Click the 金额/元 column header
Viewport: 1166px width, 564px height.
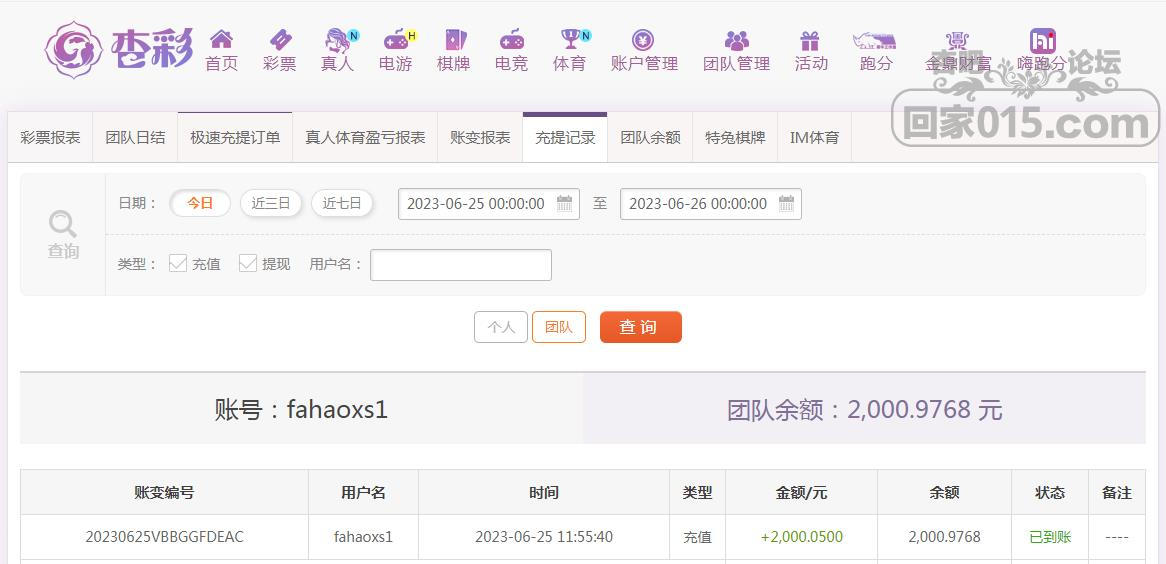click(802, 493)
